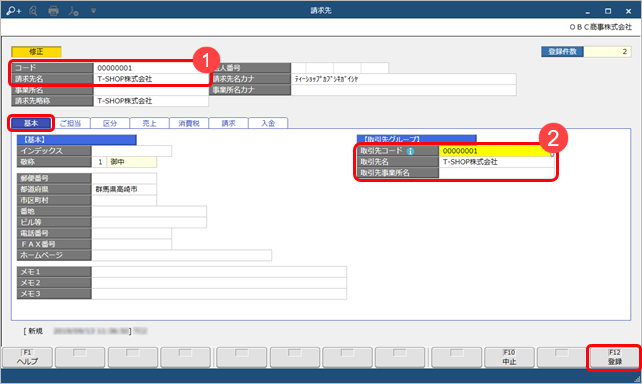Click the 事業所名カナ field
This screenshot has width=642, height=384.
click(x=404, y=90)
